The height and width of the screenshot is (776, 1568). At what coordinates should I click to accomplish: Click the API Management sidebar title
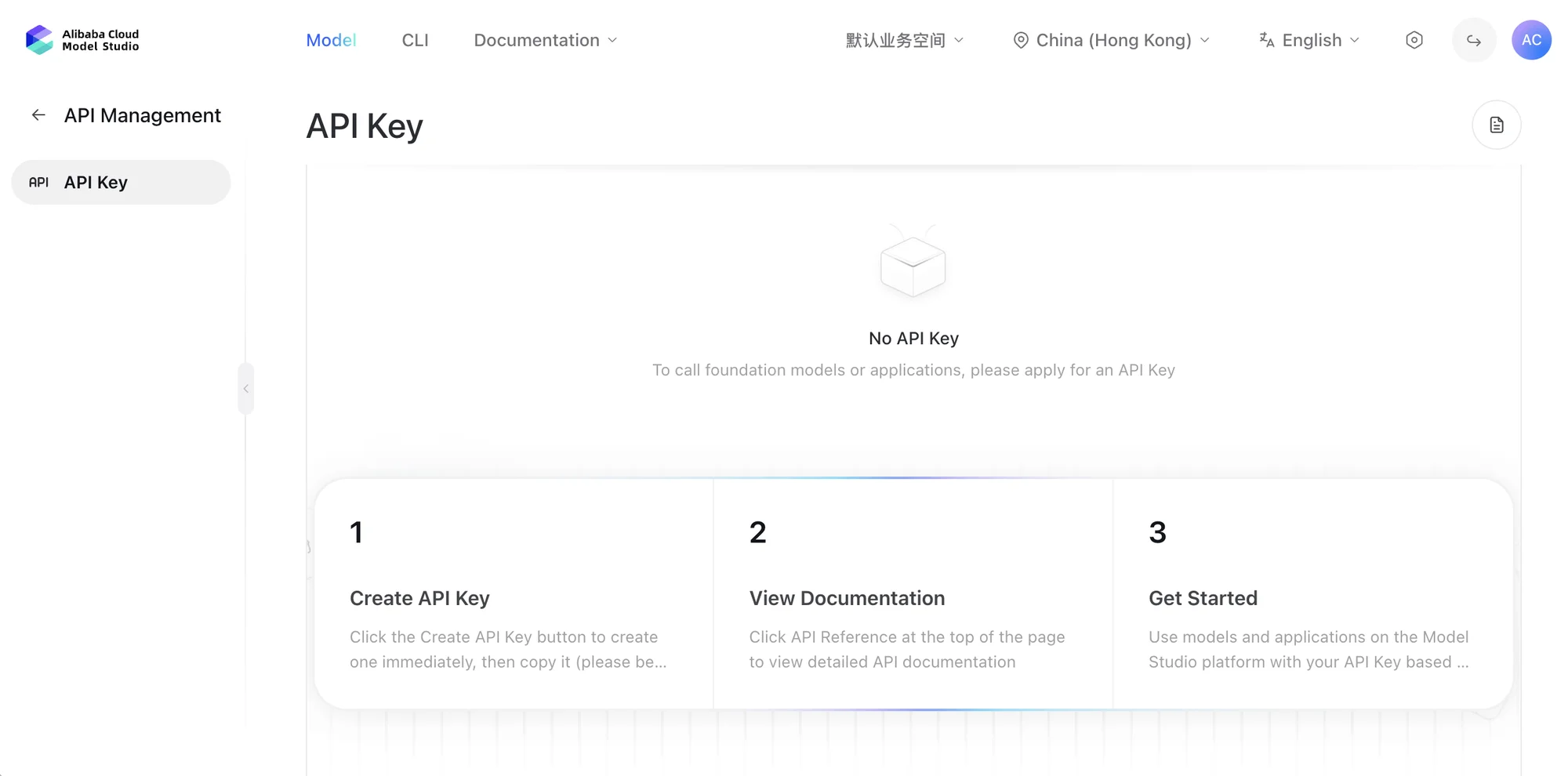143,115
